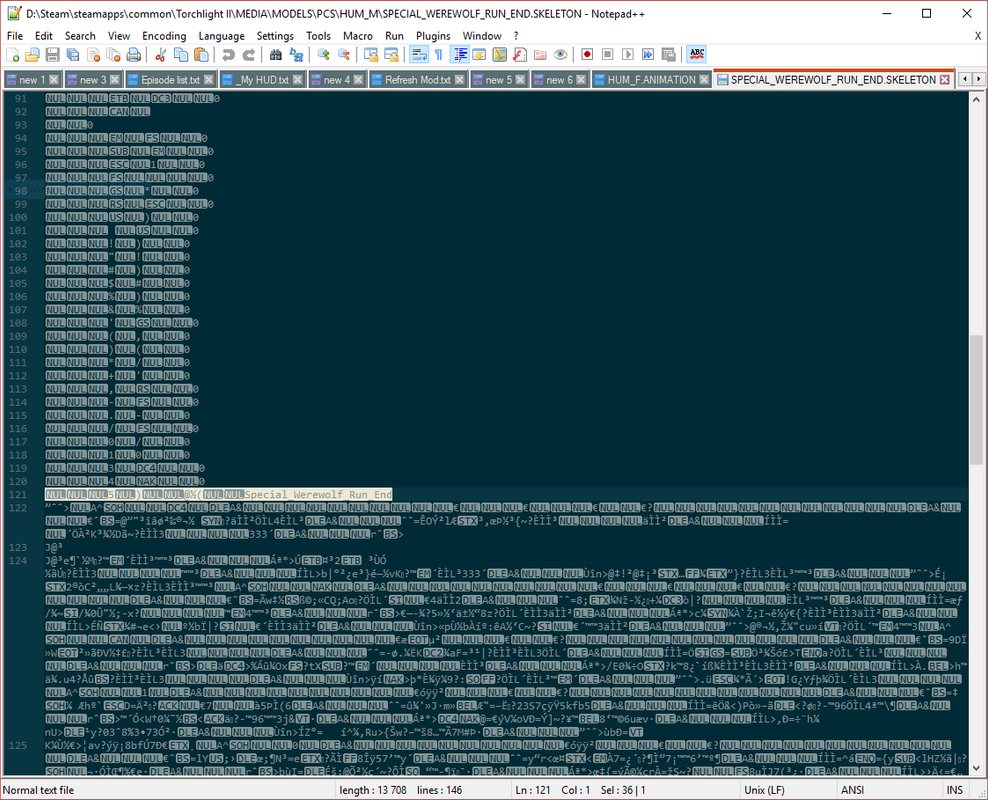
Task: Open the Run menu
Action: 394,36
